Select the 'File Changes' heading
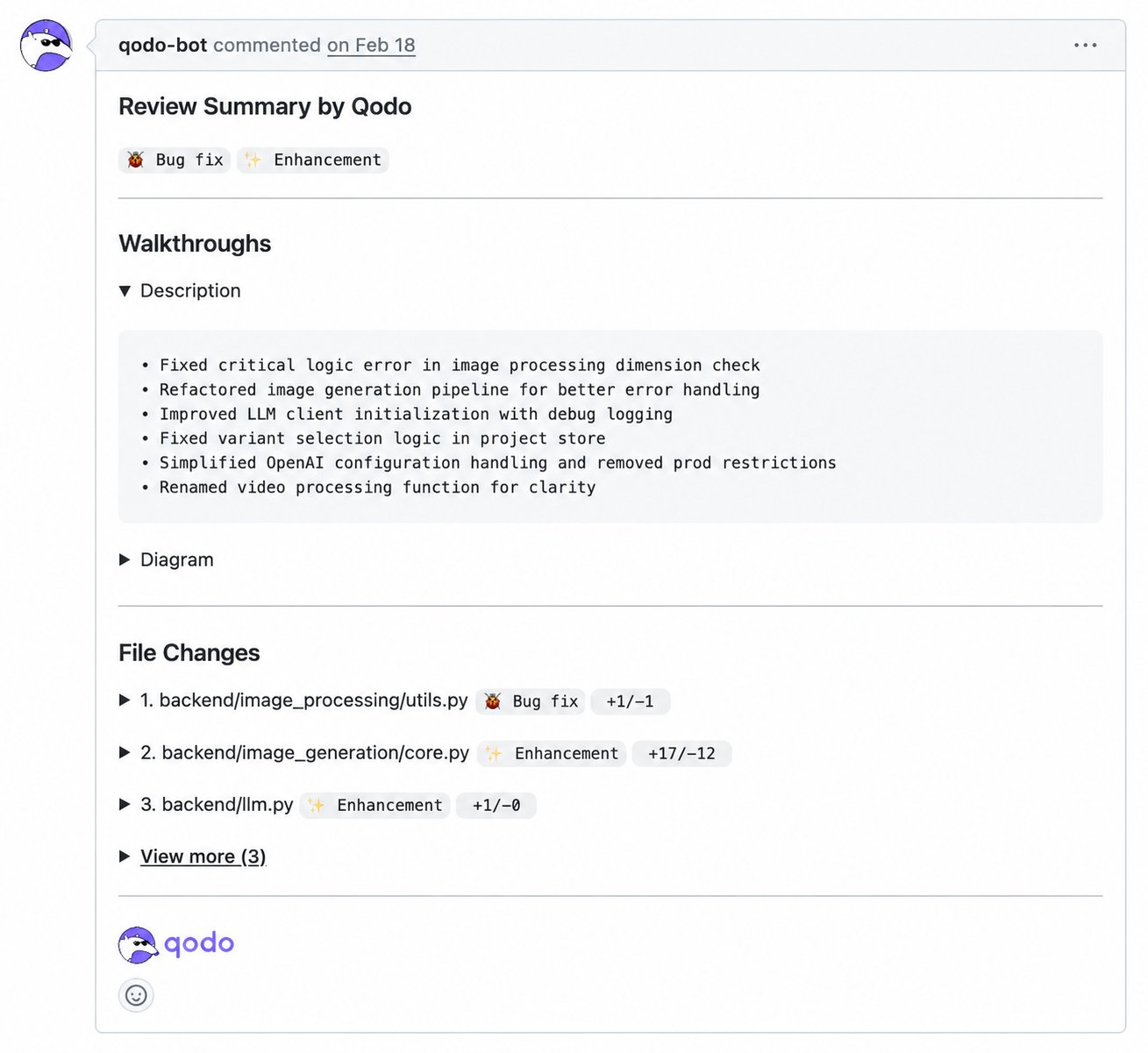The image size is (1148, 1053). pyautogui.click(x=189, y=653)
